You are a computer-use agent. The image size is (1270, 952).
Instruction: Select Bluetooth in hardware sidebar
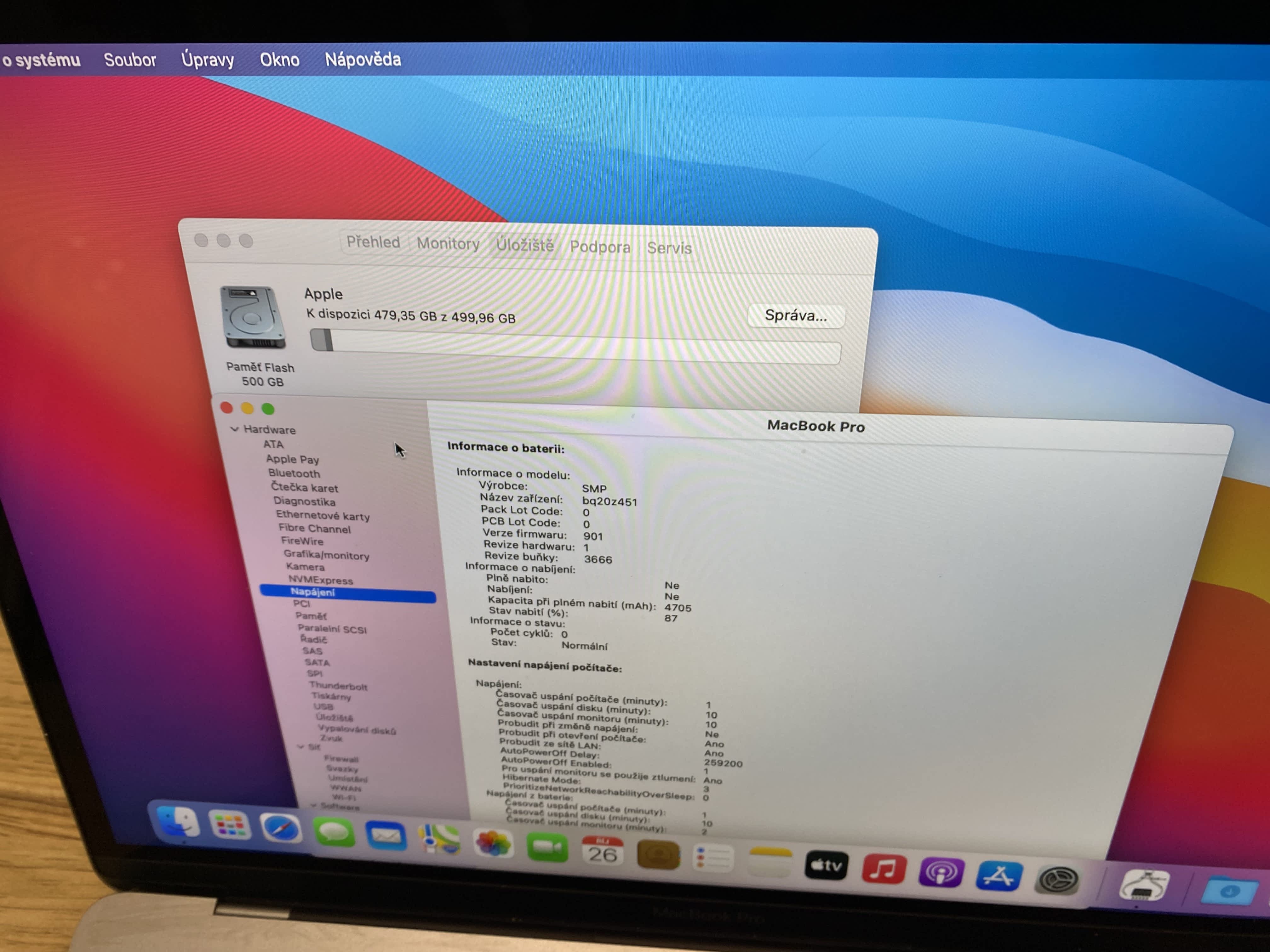coord(294,473)
